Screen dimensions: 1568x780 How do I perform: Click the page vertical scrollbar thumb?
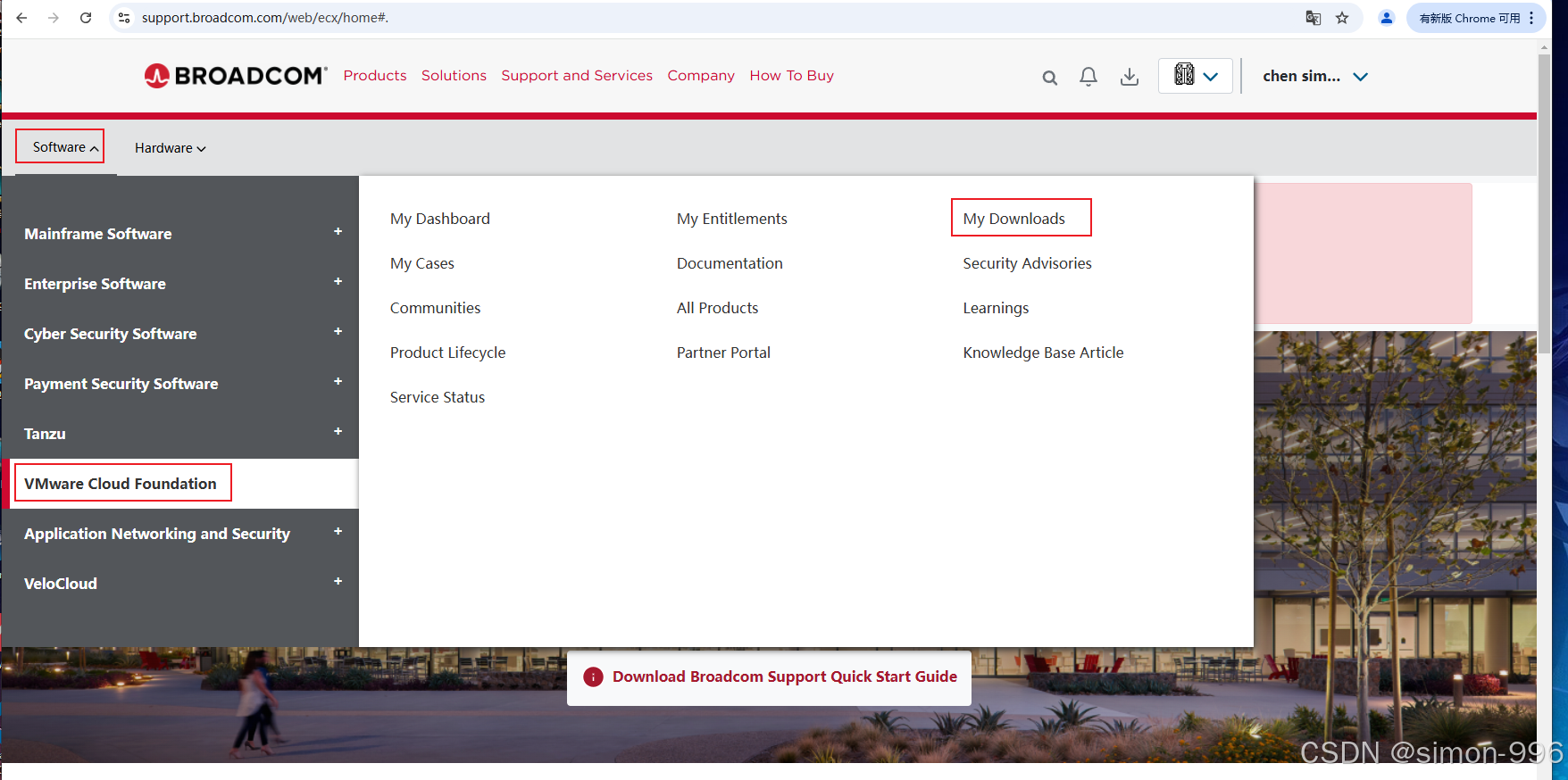[1544, 203]
